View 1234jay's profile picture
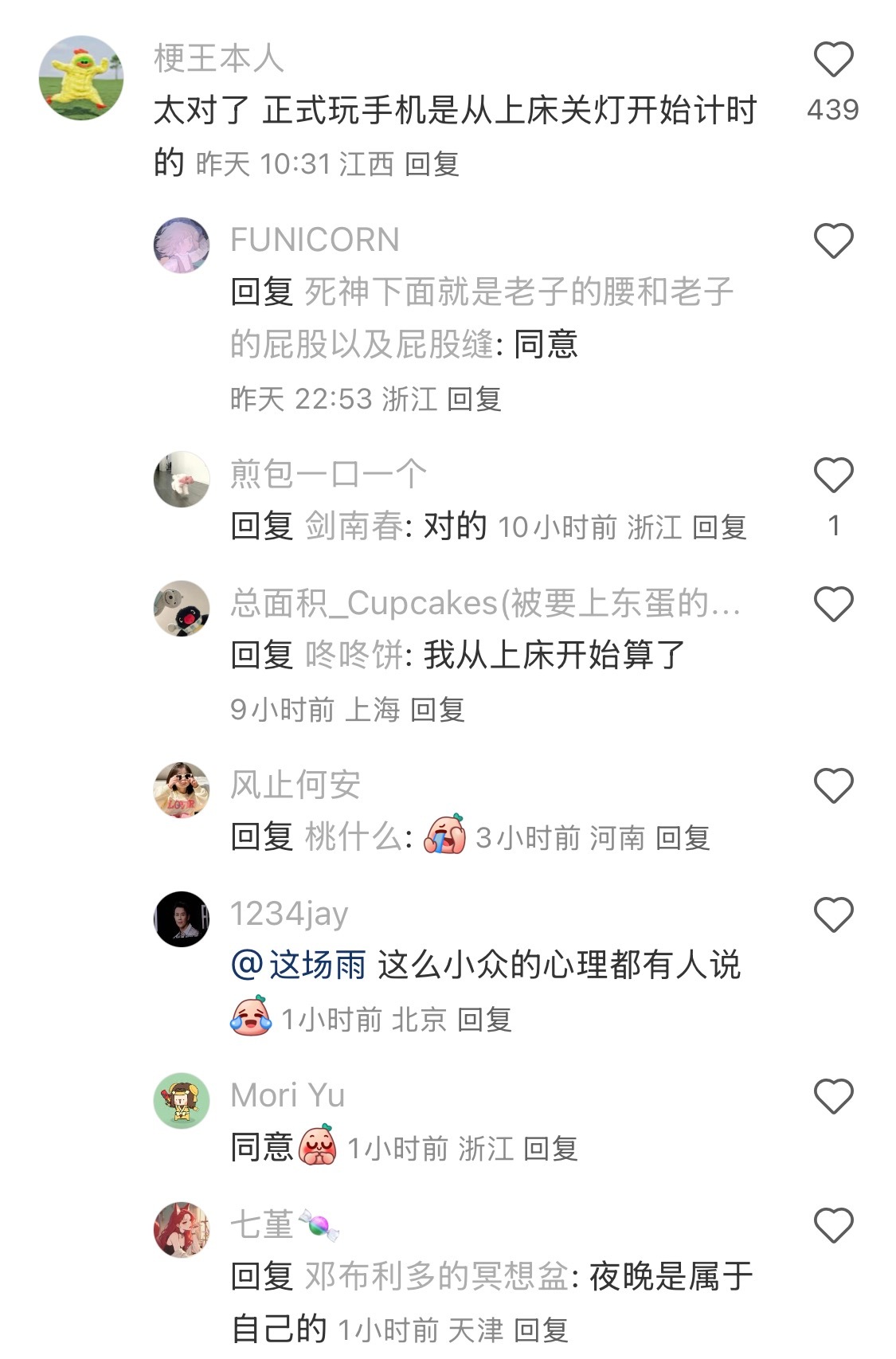This screenshot has width=896, height=1359. (x=182, y=918)
